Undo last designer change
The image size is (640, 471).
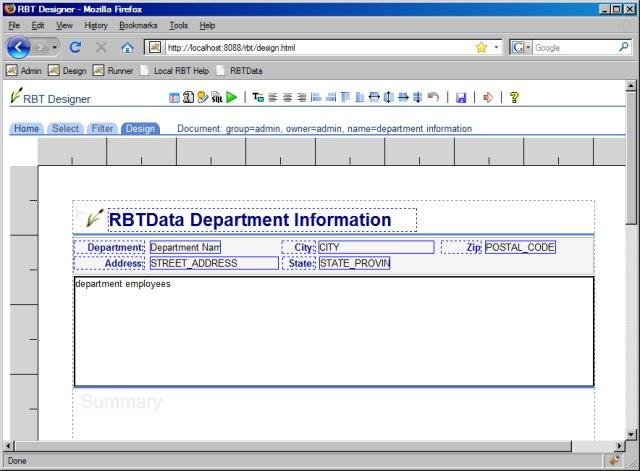point(433,97)
